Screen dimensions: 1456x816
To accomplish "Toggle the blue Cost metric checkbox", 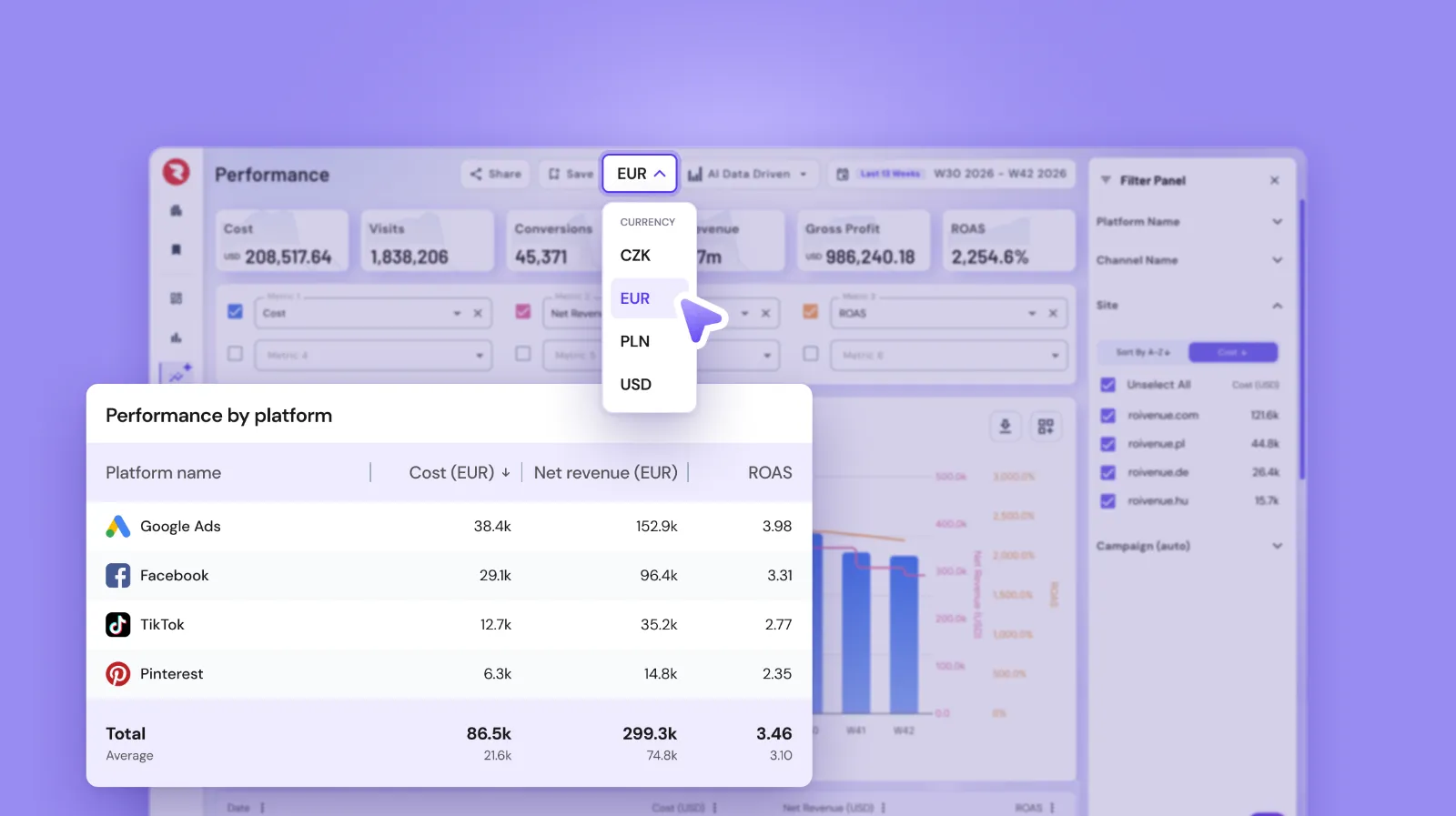I will [x=235, y=311].
